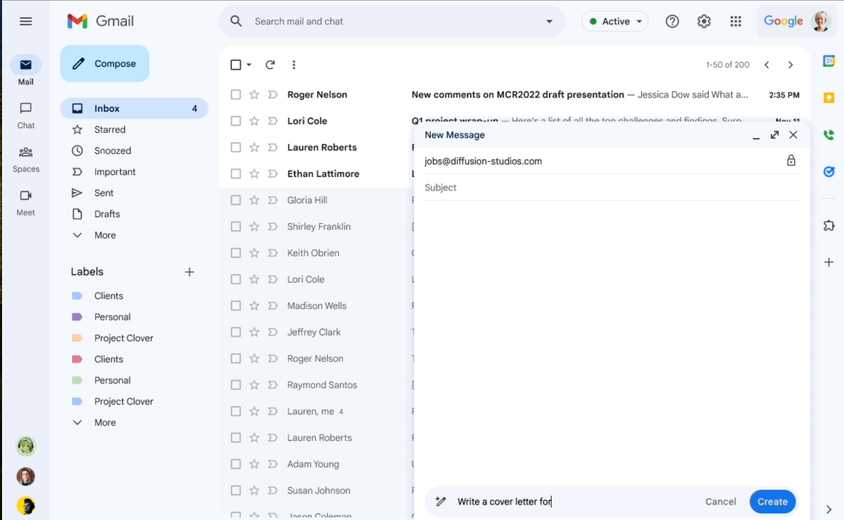
Task: Click the Help me write prompt text field
Action: click(575, 502)
